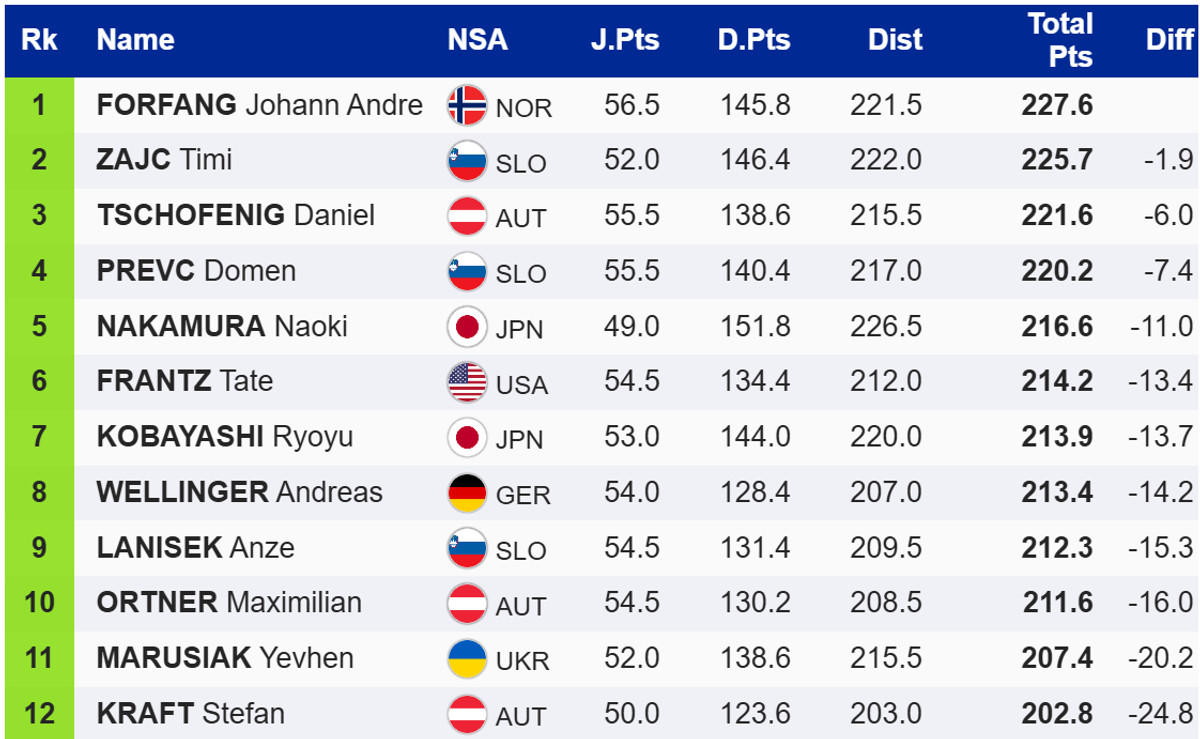Click the Diff column header

tap(1169, 40)
